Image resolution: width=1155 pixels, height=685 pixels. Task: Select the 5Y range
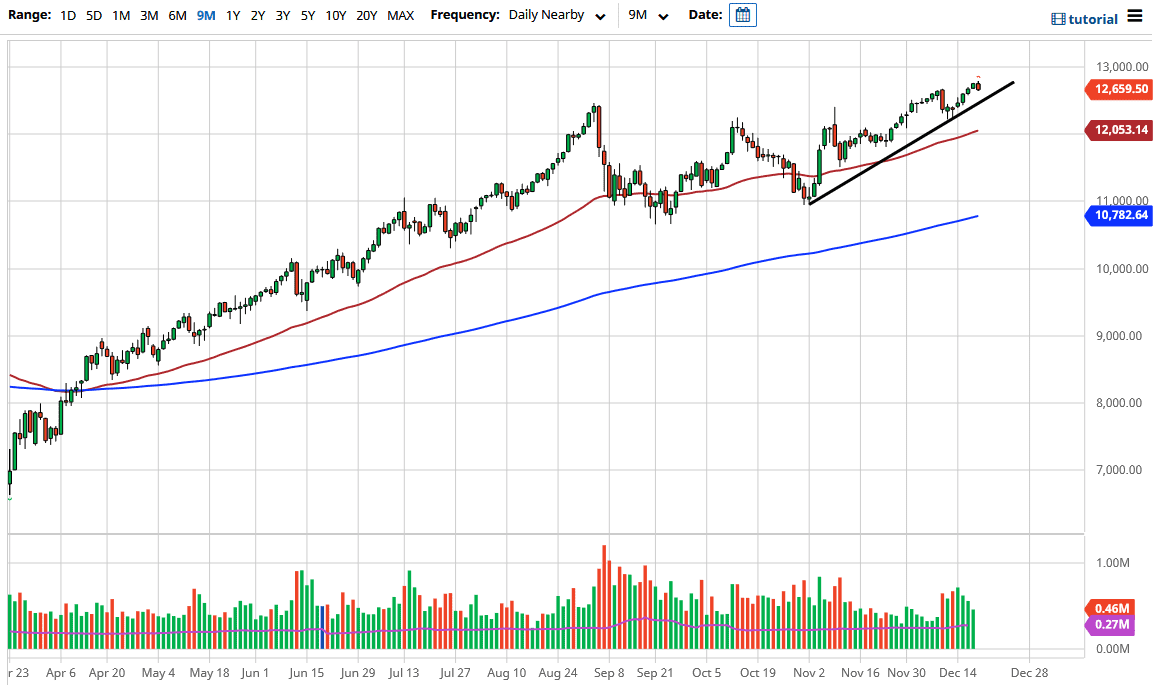tap(308, 15)
